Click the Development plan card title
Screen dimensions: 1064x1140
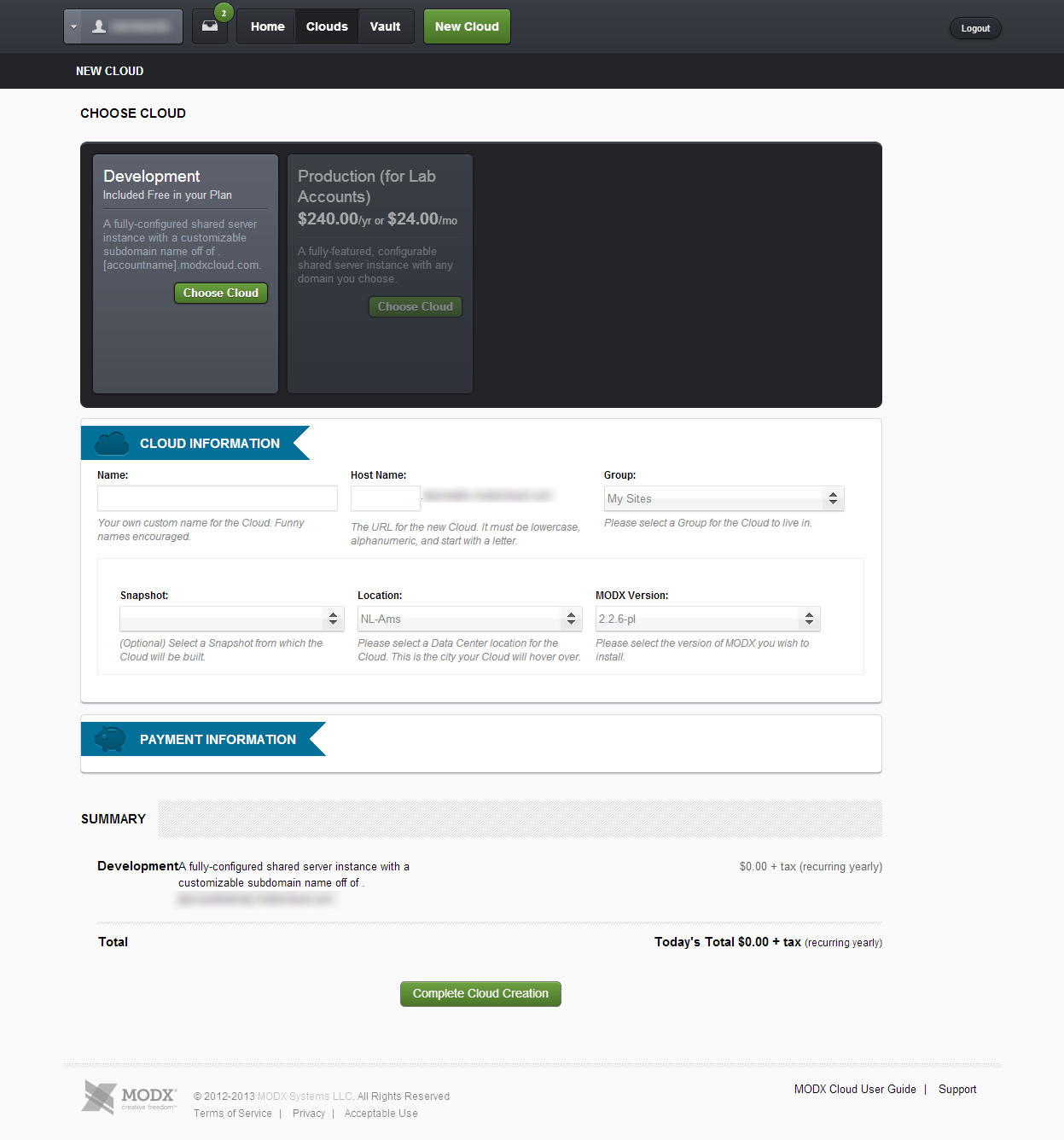[152, 176]
